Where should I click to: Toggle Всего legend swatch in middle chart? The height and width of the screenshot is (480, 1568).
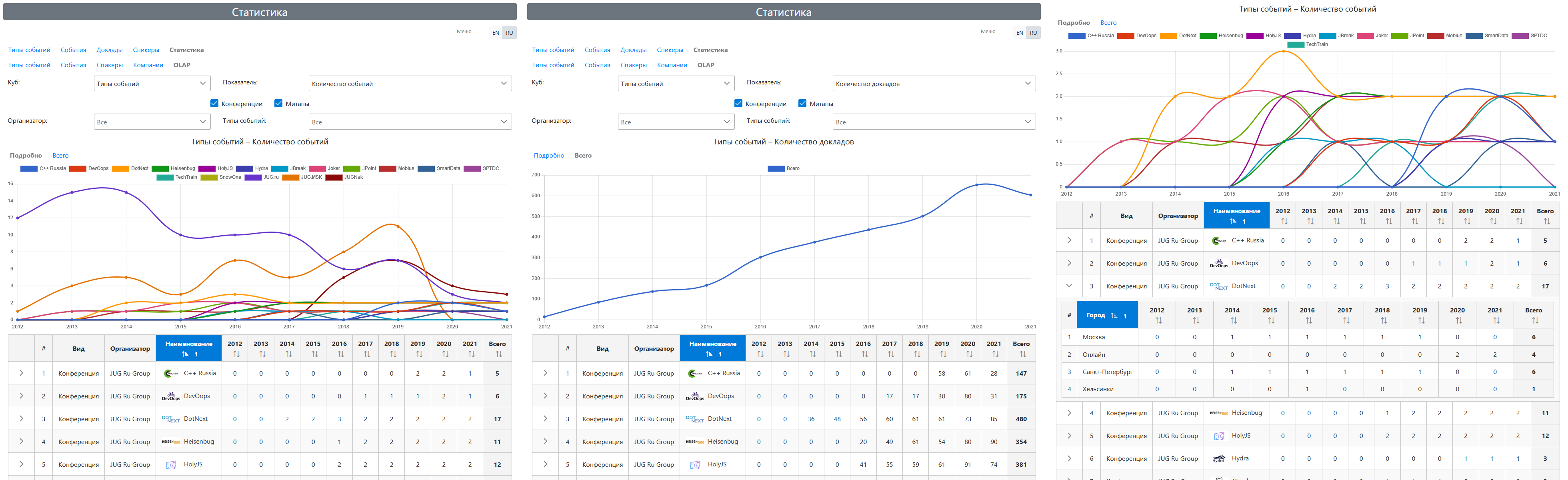[776, 168]
